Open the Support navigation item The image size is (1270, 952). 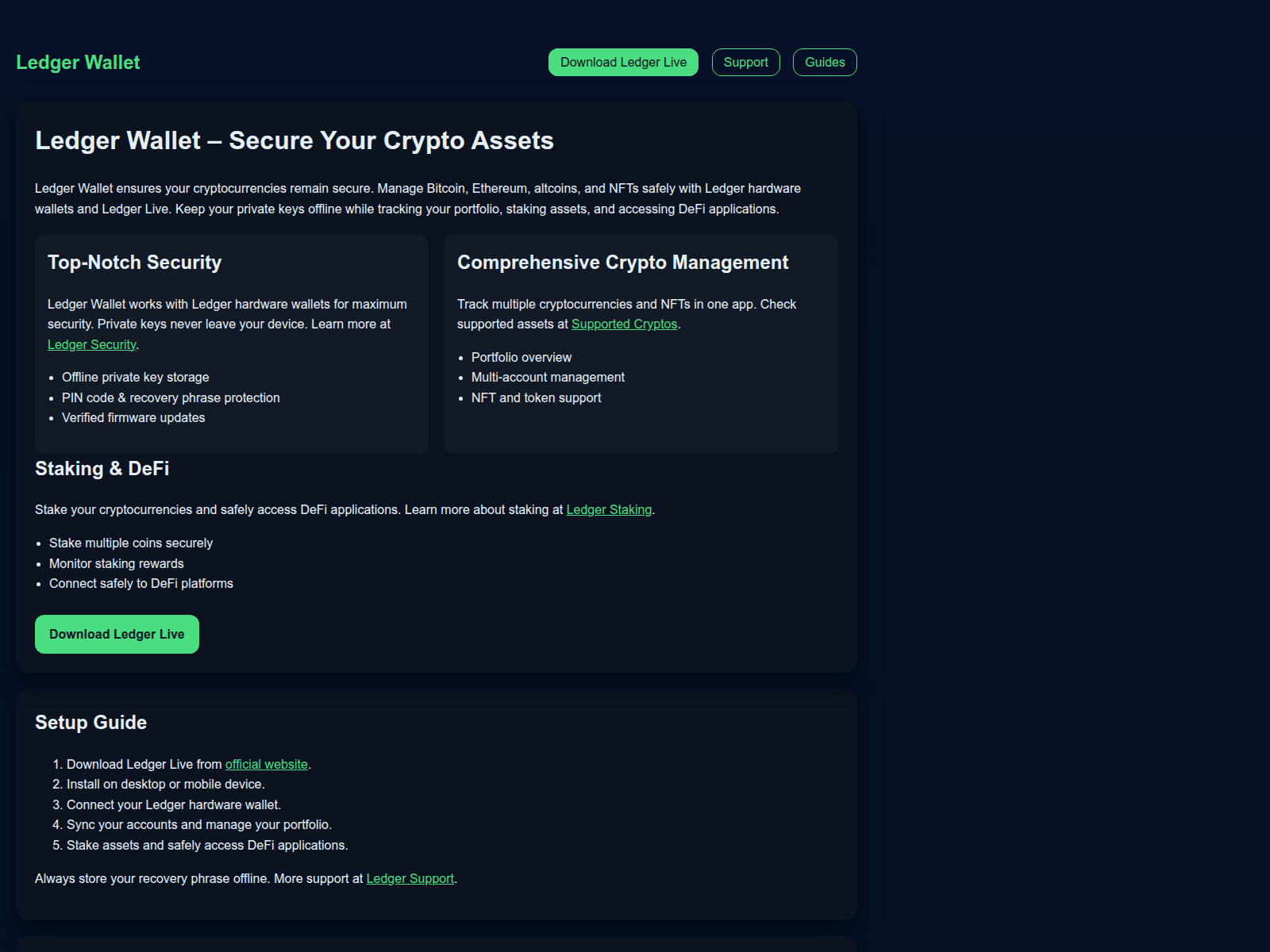[x=745, y=63]
